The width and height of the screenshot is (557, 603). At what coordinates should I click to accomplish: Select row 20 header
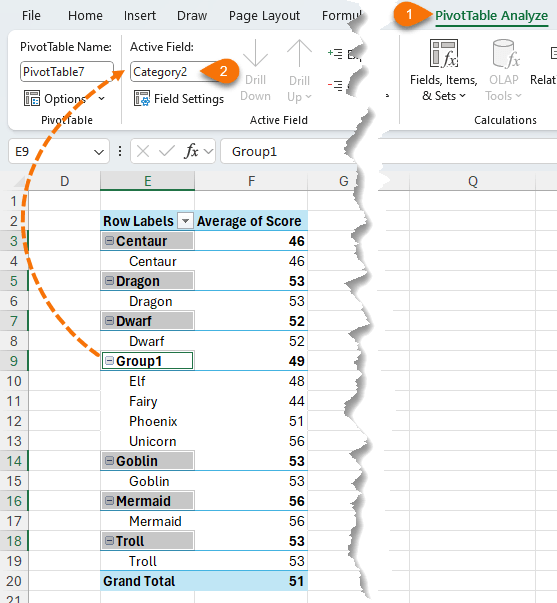14,581
